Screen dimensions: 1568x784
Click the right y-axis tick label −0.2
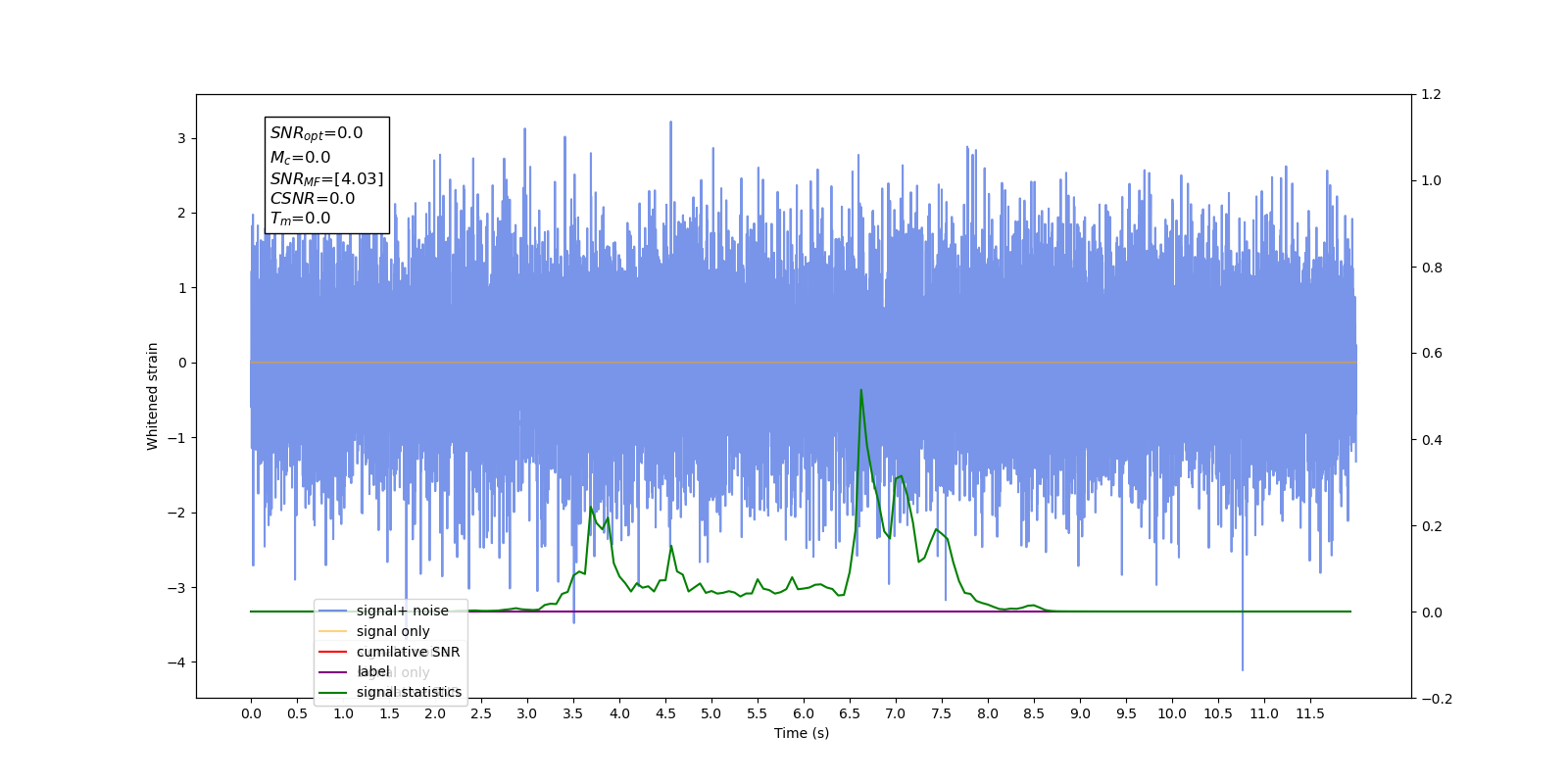(x=1436, y=699)
